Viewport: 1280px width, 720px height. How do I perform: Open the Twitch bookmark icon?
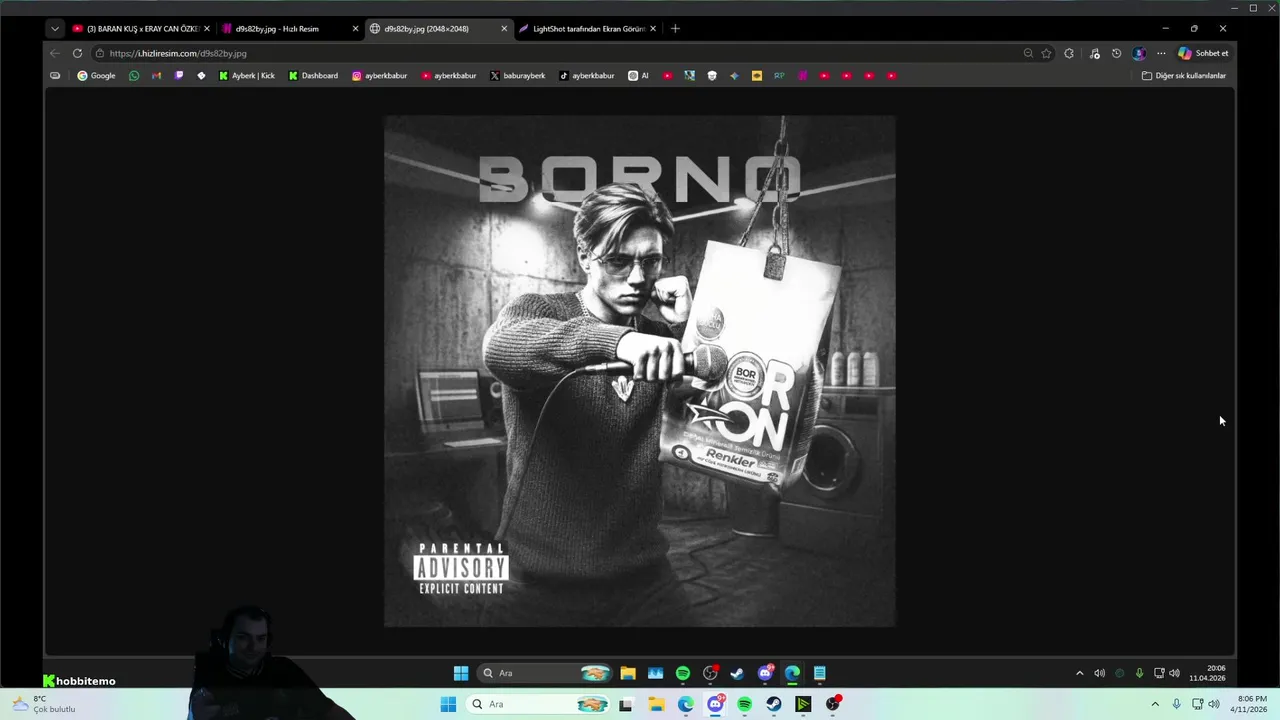179,75
